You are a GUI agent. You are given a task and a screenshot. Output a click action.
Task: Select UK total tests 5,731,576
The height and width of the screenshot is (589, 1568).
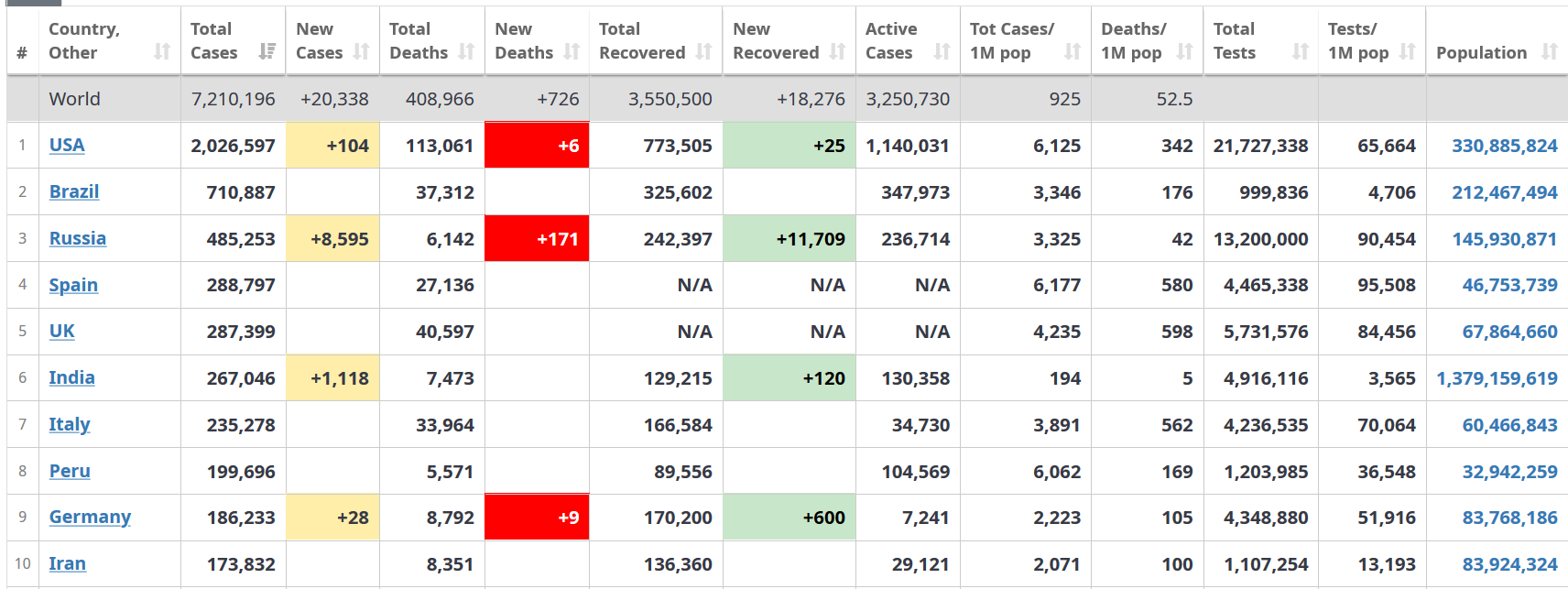(1266, 332)
